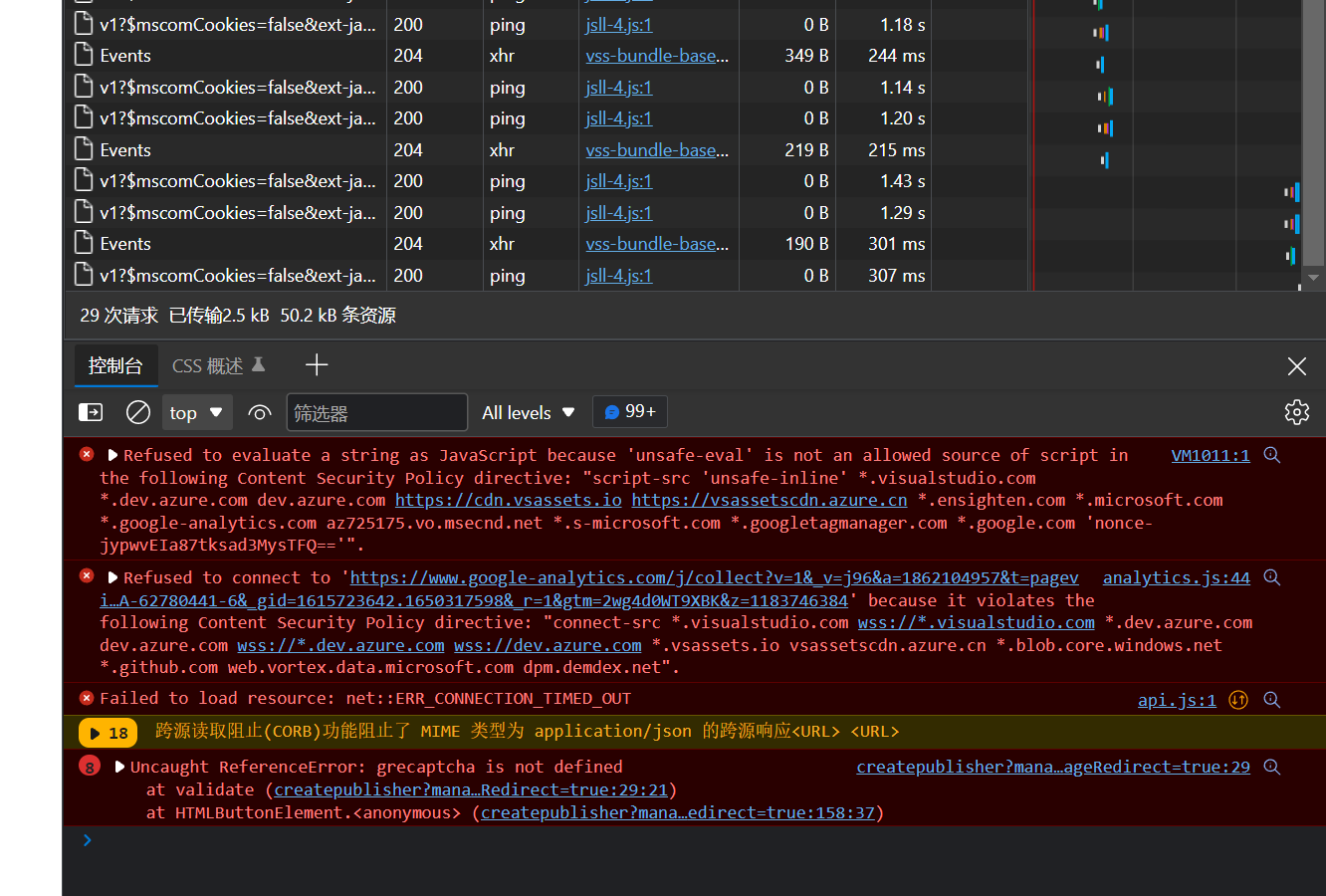Expand the grecaptcha ReferenceError details
This screenshot has width=1326, height=896.
tap(118, 766)
